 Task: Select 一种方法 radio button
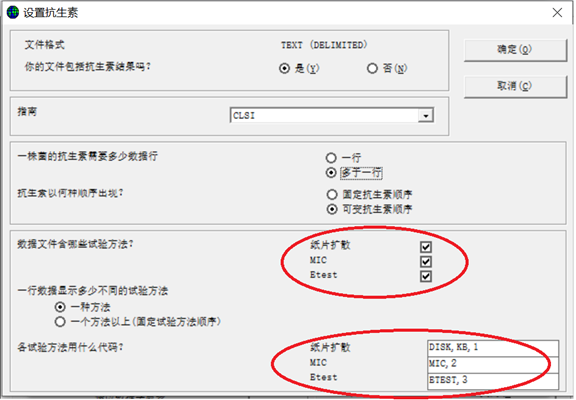coord(60,307)
